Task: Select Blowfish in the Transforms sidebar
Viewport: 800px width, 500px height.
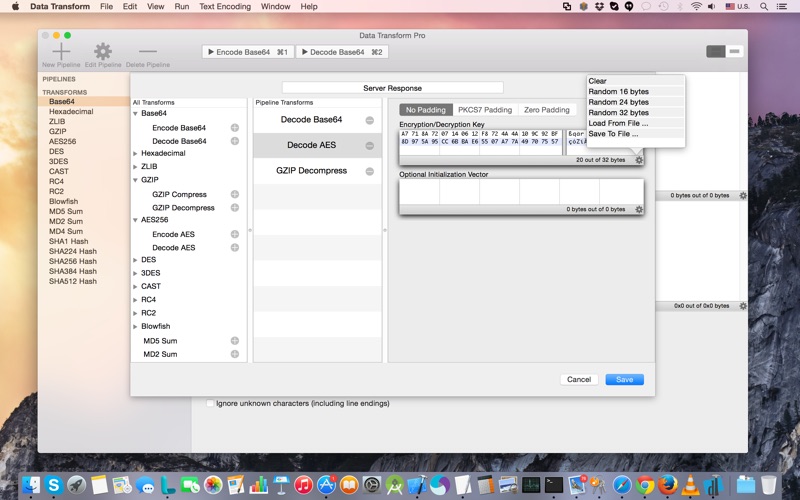Action: 63,201
